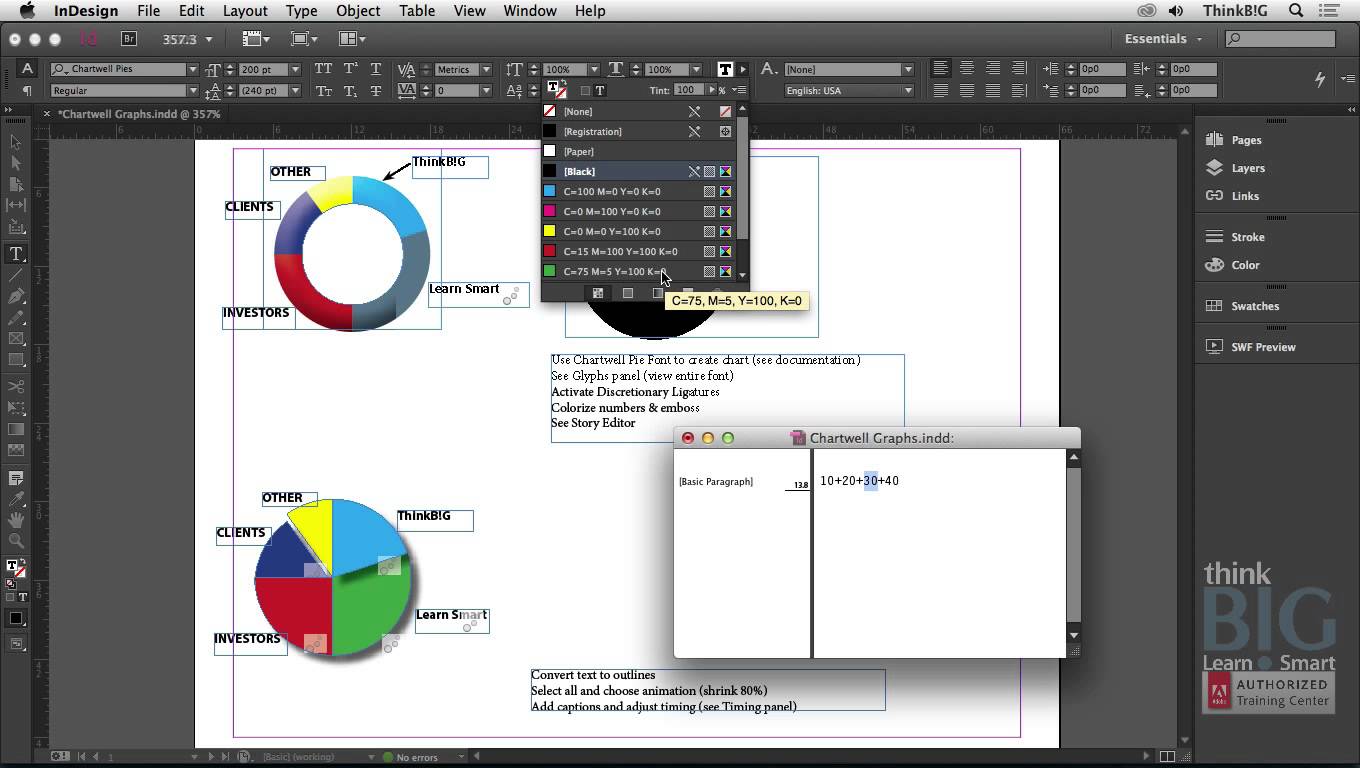The image size is (1360, 768).
Task: Open the English: USA language dropdown
Action: click(x=849, y=90)
